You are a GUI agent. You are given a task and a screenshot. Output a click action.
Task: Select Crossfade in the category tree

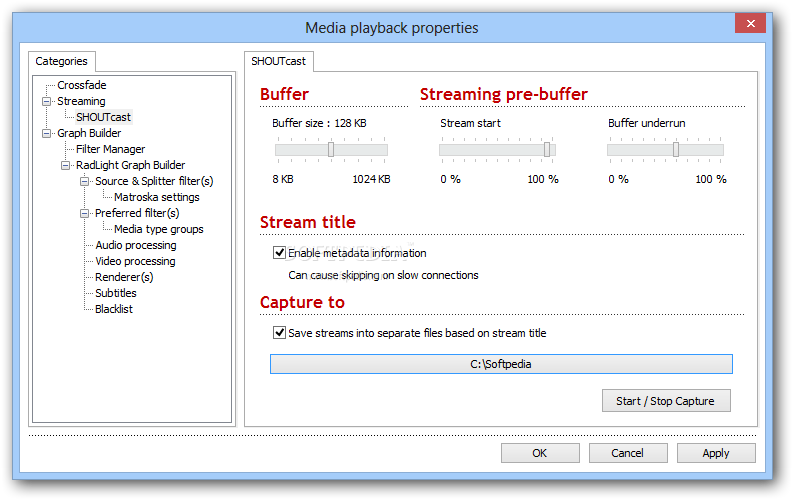(81, 85)
